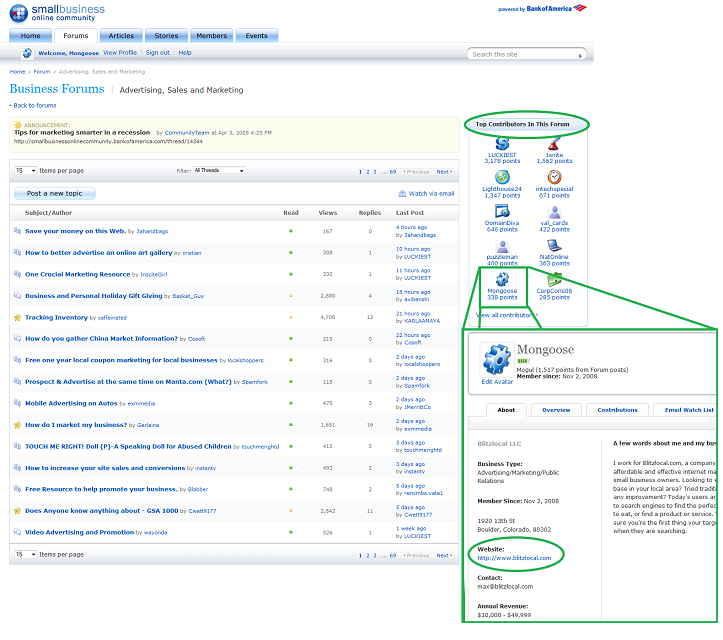Open Lighthouse24 contributor avatar

[x=502, y=177]
